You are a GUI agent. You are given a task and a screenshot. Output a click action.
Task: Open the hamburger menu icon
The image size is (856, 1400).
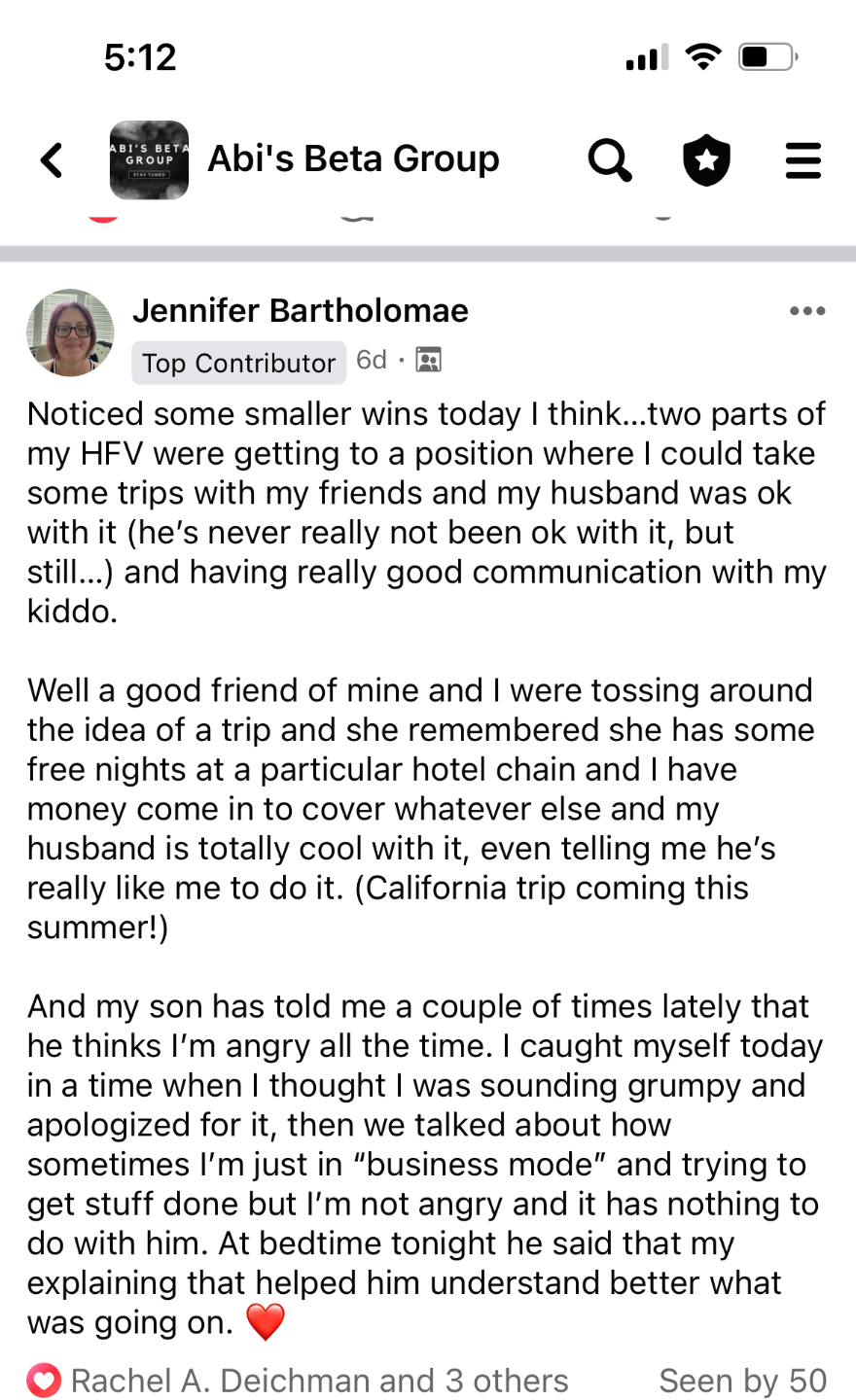pyautogui.click(x=802, y=160)
